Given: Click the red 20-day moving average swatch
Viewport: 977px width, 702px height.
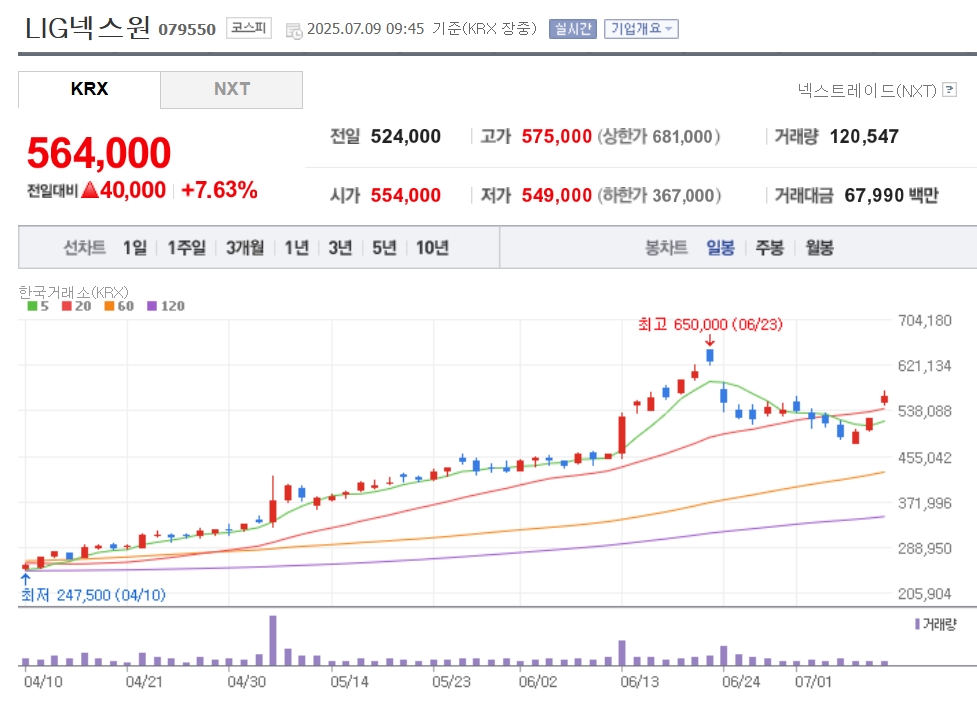Looking at the screenshot, I should 67,306.
